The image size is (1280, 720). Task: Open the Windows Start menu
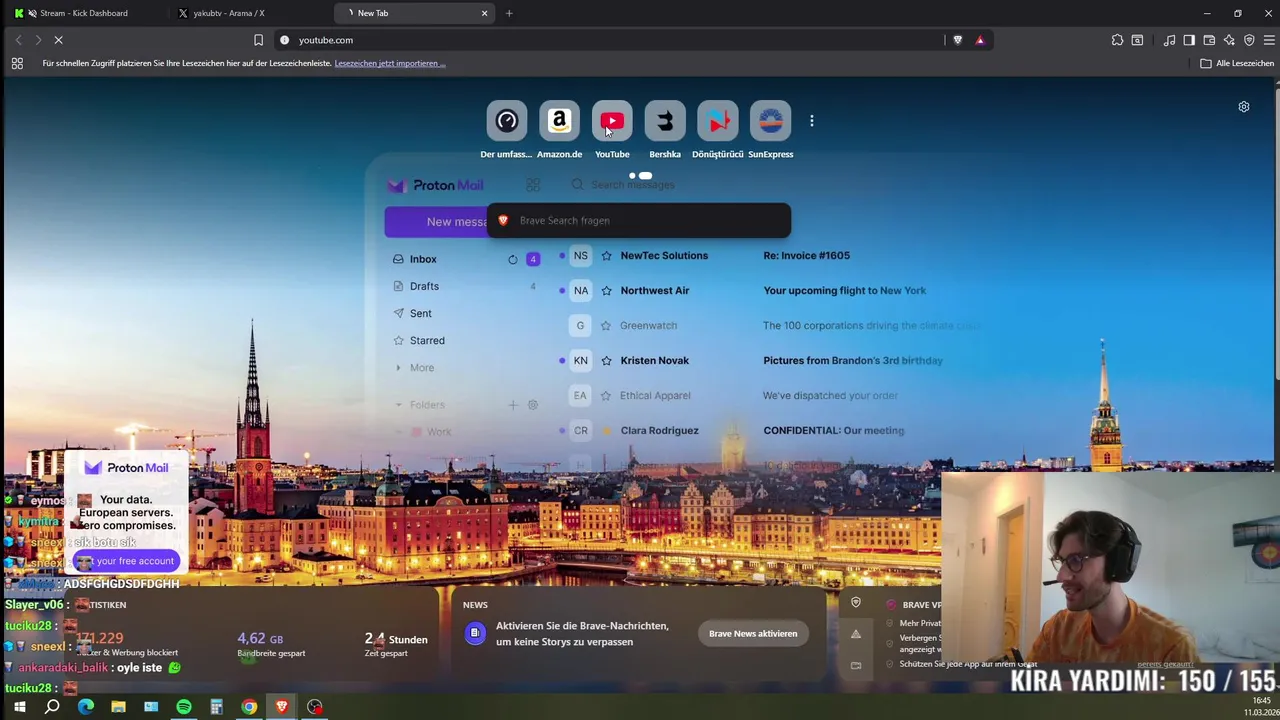click(x=19, y=707)
